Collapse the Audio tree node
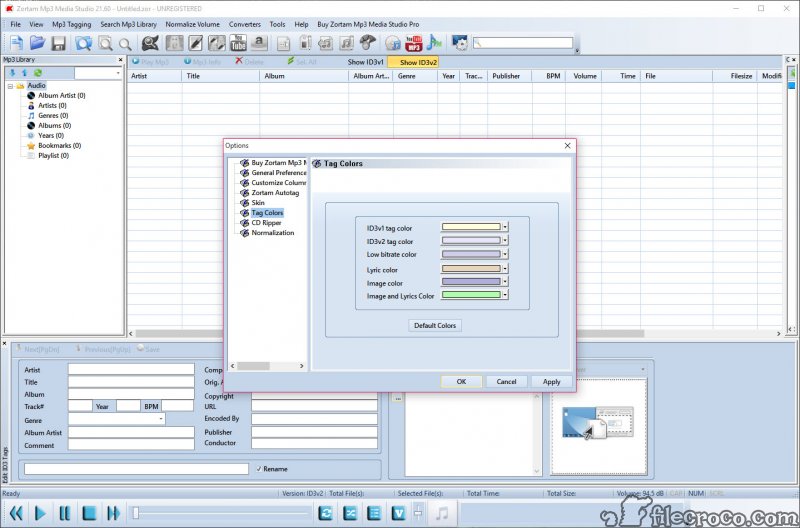Screen dimensions: 800x528 tap(10, 86)
